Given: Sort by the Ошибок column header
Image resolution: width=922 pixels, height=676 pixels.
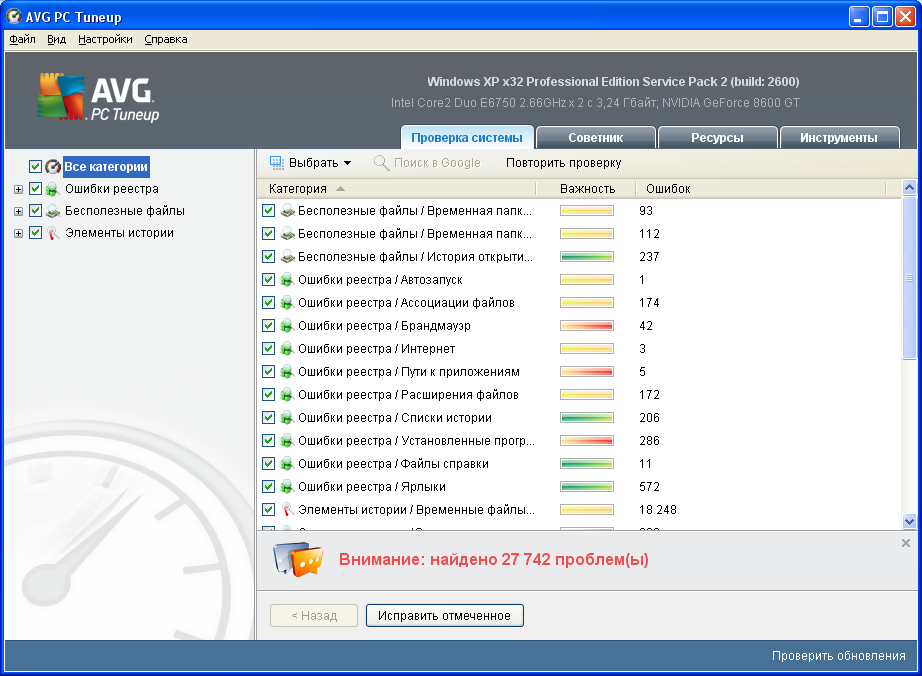Looking at the screenshot, I should pyautogui.click(x=761, y=189).
